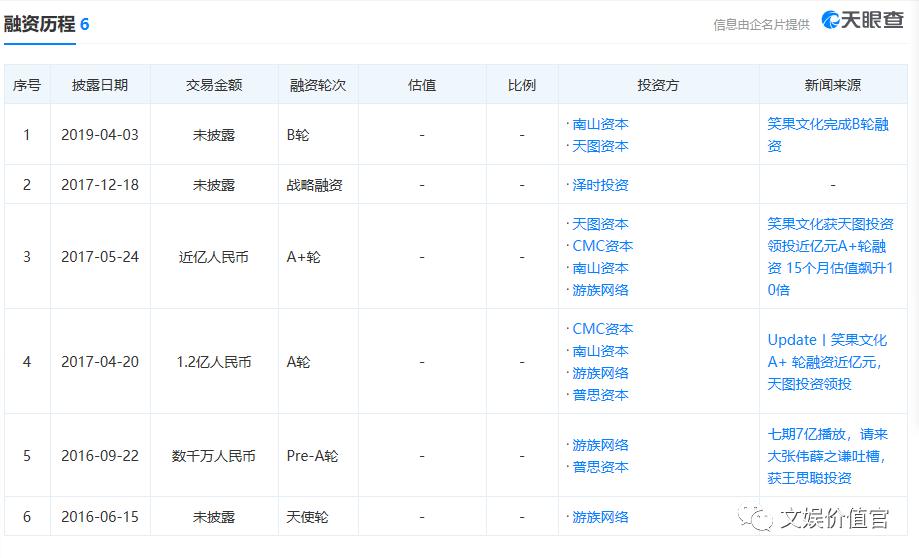Select the date 2017-04-20
This screenshot has width=919, height=558.
tap(100, 362)
